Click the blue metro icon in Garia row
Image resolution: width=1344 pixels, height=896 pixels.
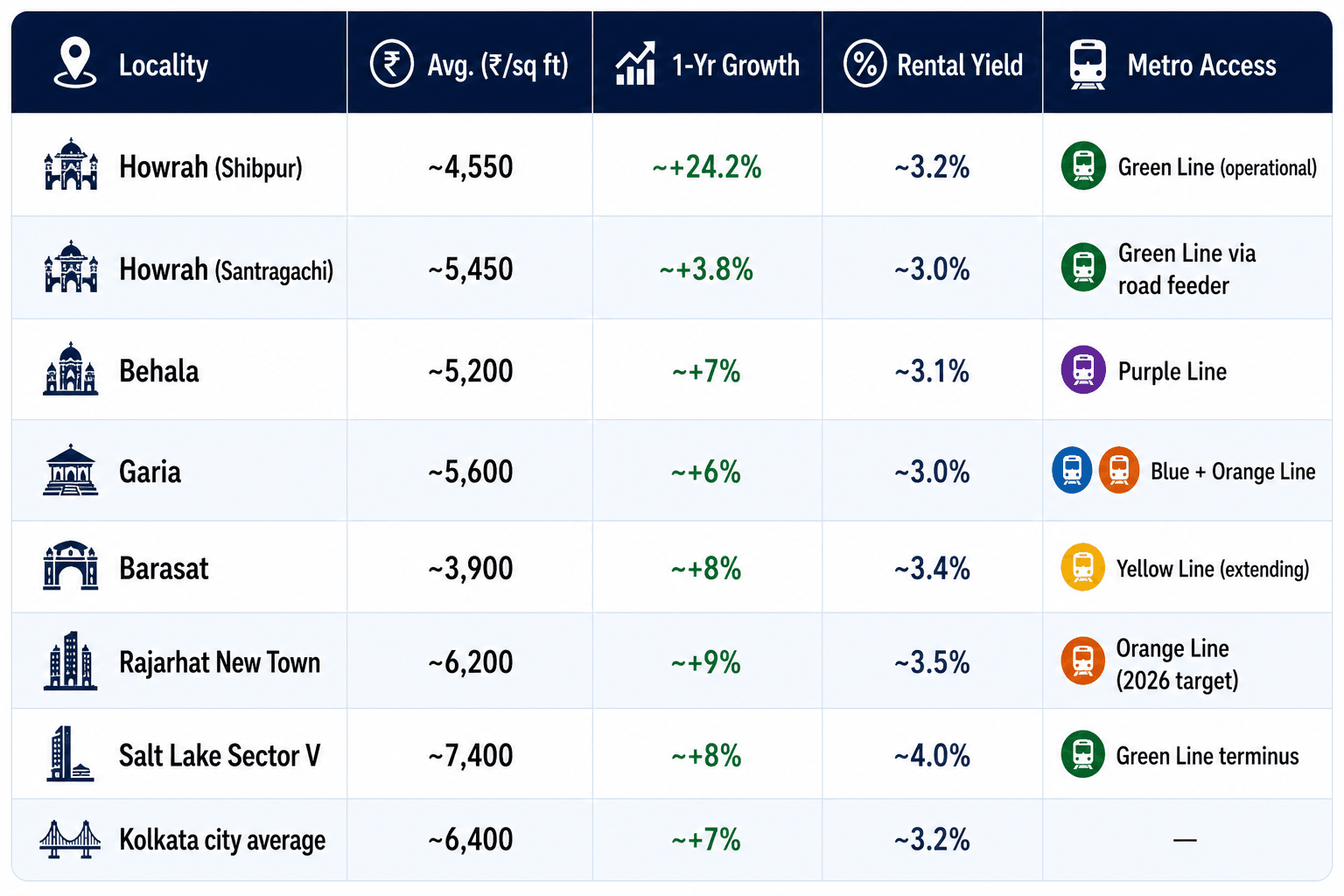[x=1072, y=471]
